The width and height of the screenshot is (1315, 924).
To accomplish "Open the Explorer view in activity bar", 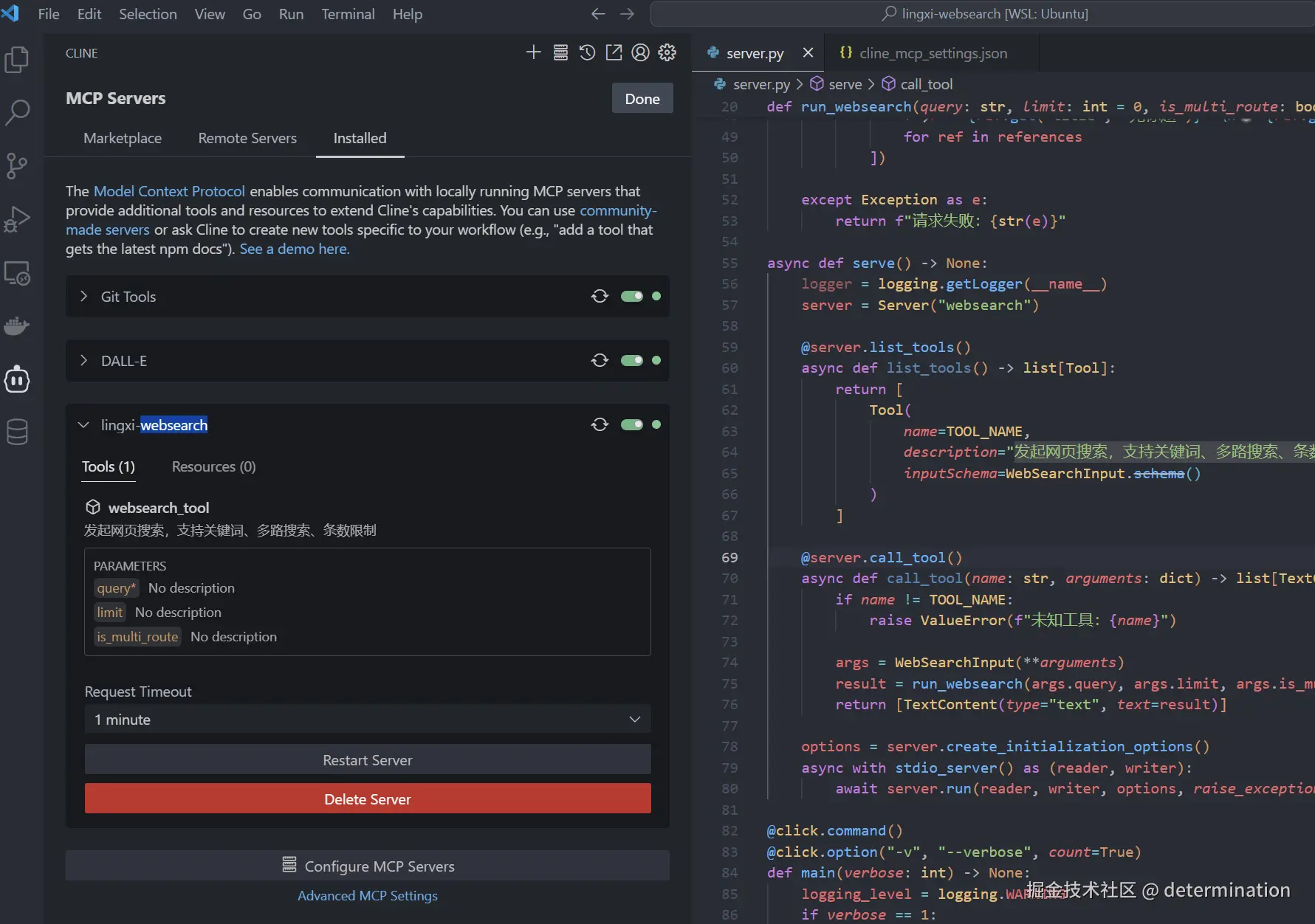I will [x=17, y=60].
